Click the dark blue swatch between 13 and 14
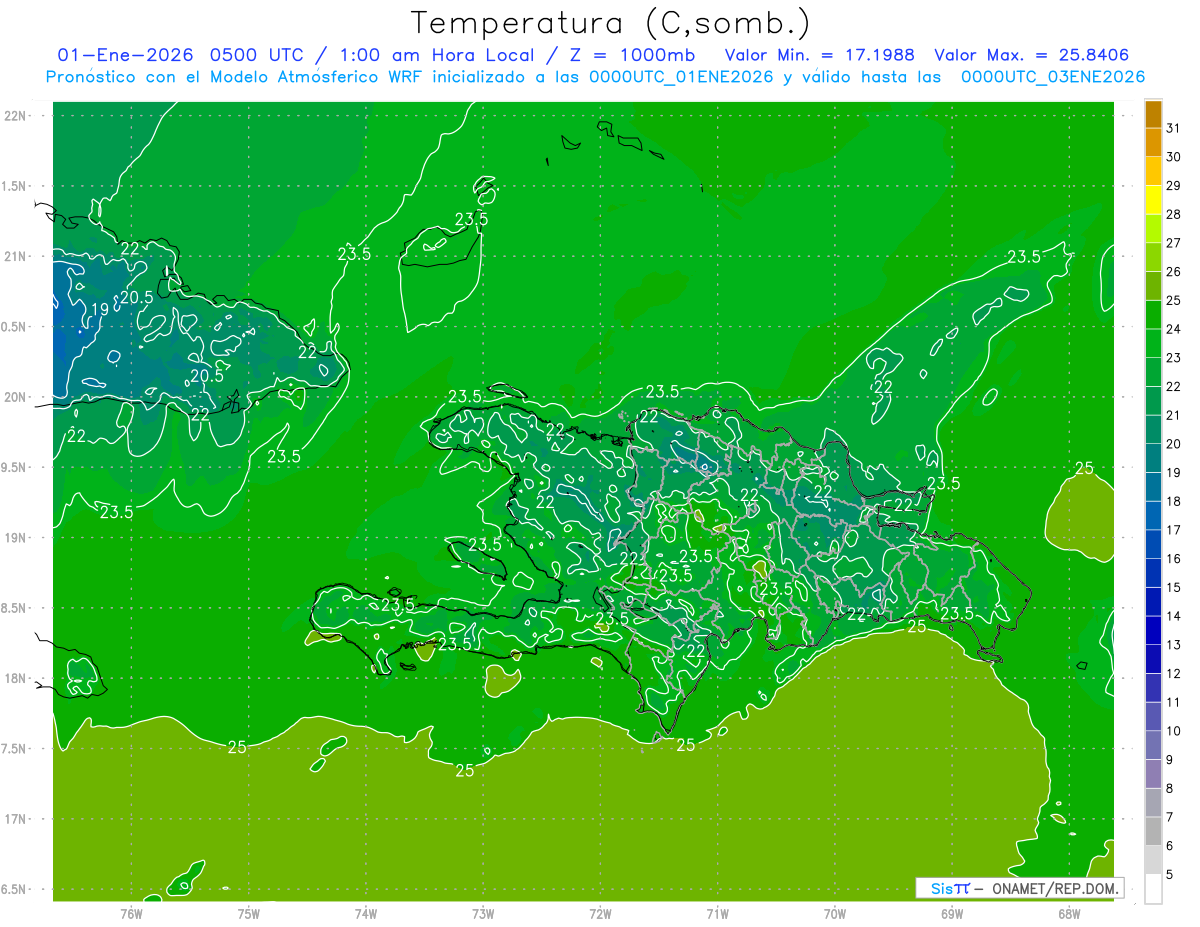 tap(1153, 630)
